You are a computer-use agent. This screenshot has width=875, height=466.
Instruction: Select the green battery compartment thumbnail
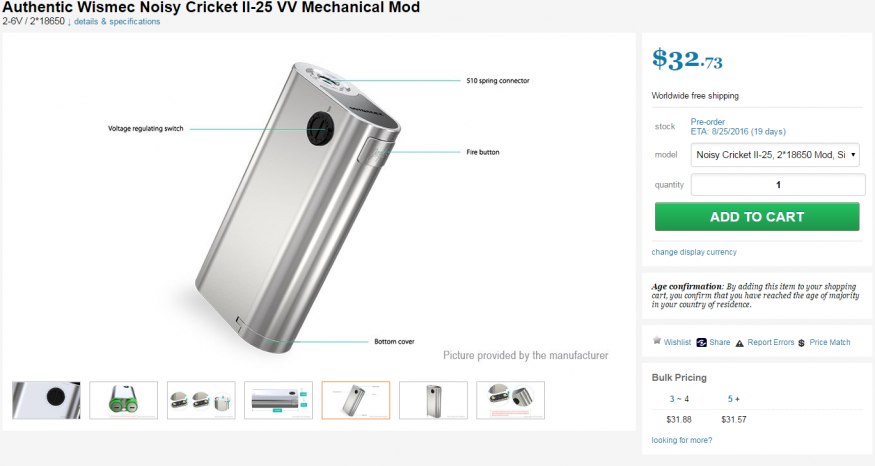coord(124,400)
